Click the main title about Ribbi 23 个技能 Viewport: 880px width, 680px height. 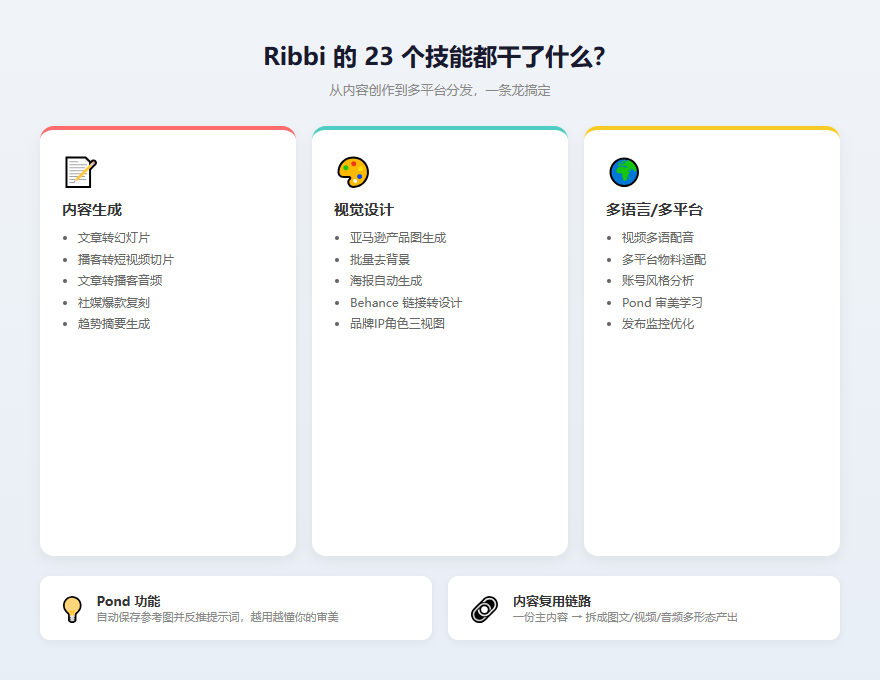pos(434,57)
